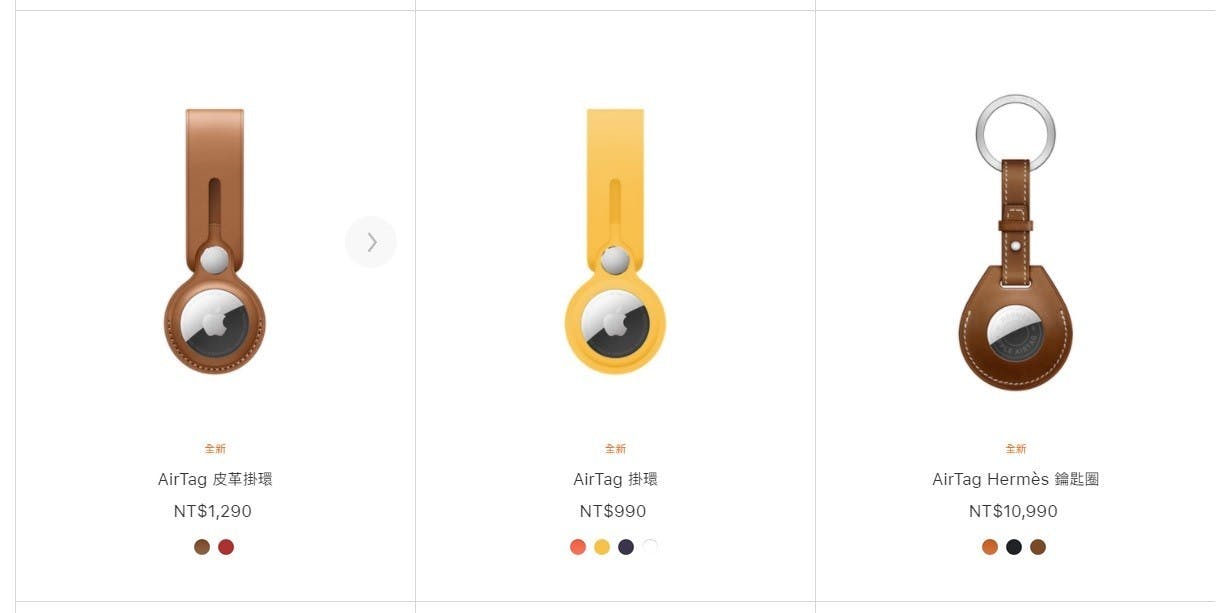The image size is (1227, 613).
Task: Pick dark brown swatch for Hermès 鑰匙圈
Action: tap(1038, 547)
